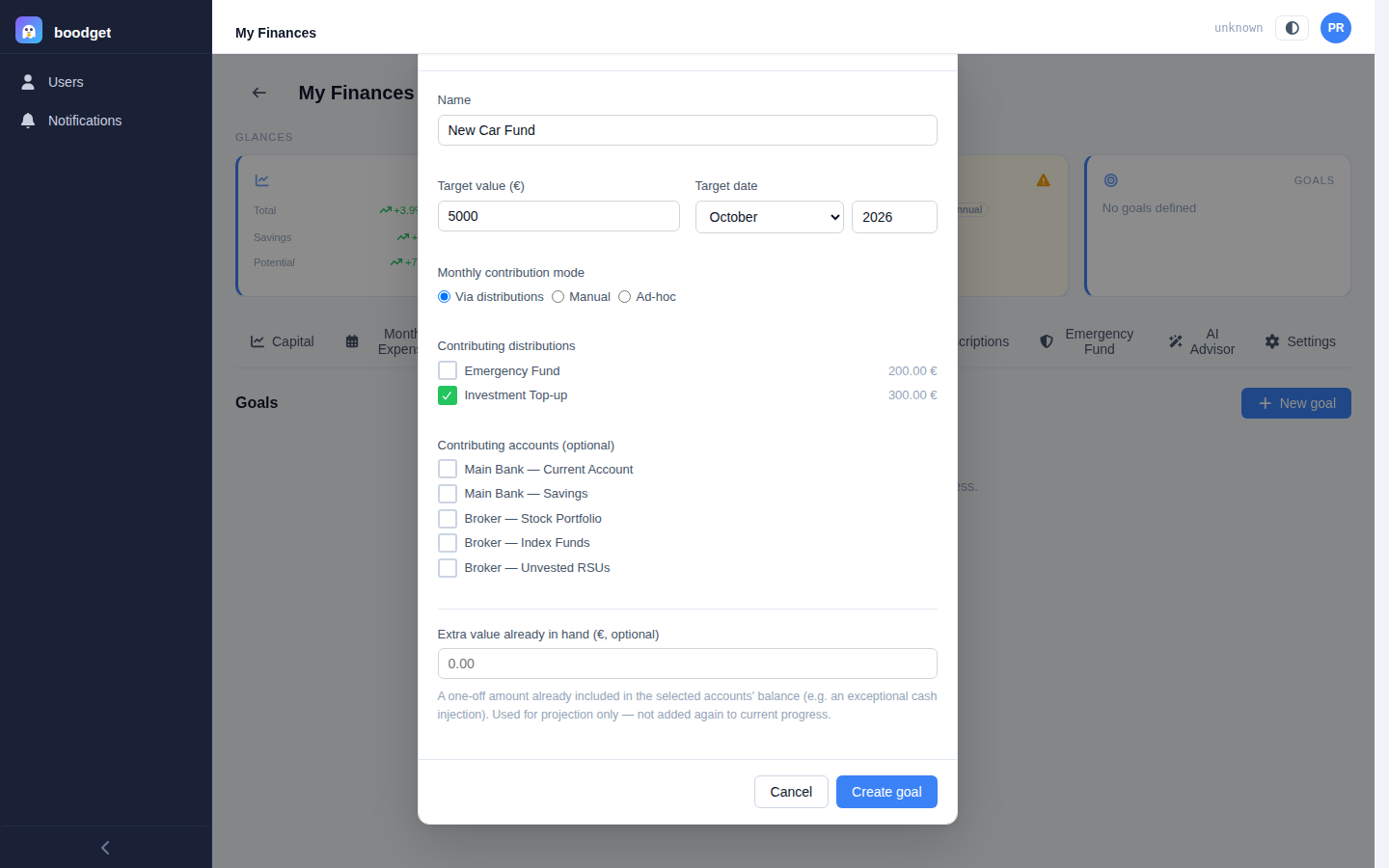The height and width of the screenshot is (868, 1389).
Task: Open the PR user avatar menu
Action: click(1336, 28)
